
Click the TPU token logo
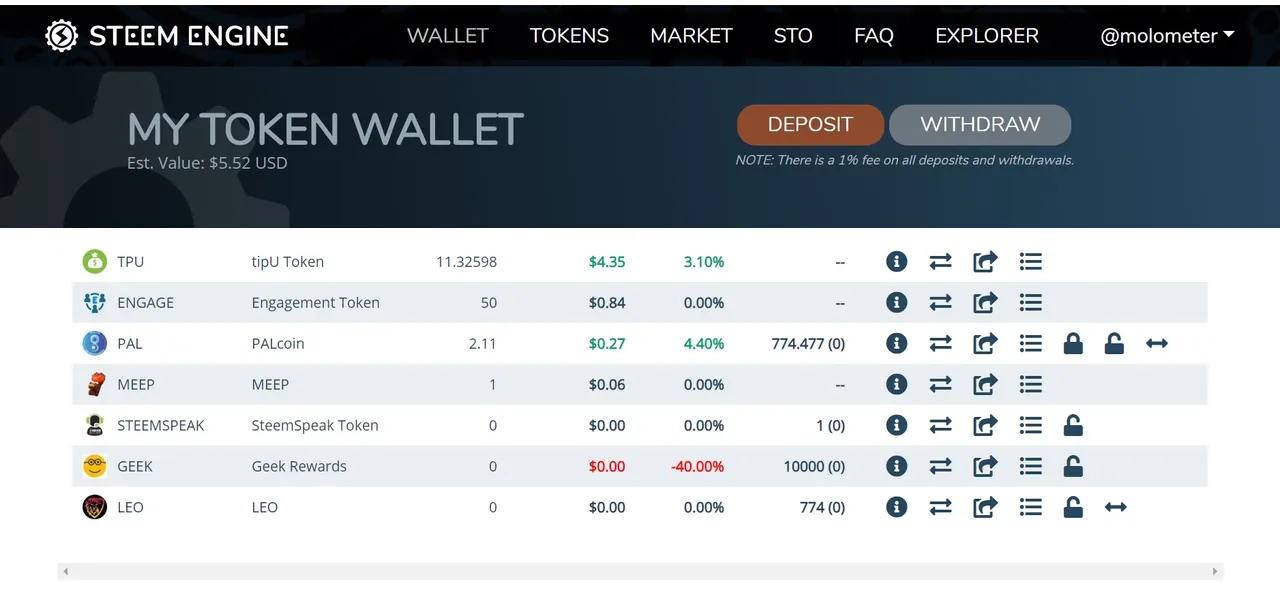[94, 262]
